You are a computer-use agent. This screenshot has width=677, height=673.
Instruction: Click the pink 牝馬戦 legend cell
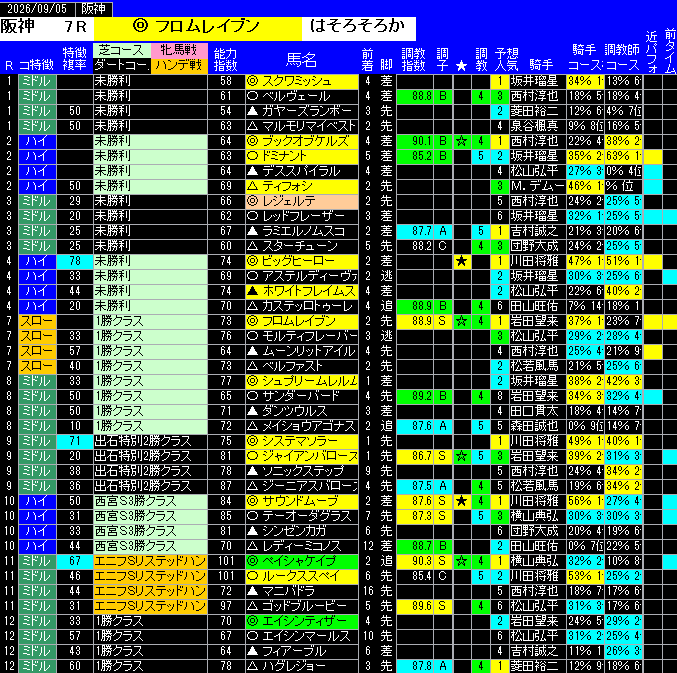[179, 50]
